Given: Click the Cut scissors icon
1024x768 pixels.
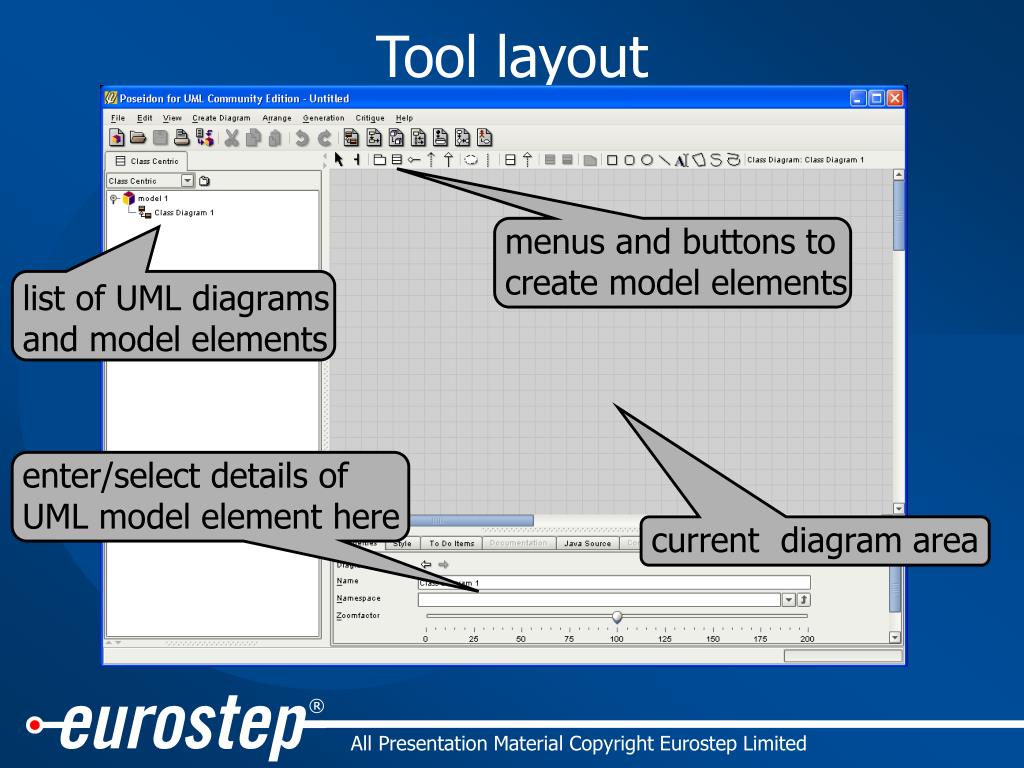Looking at the screenshot, I should tap(232, 138).
